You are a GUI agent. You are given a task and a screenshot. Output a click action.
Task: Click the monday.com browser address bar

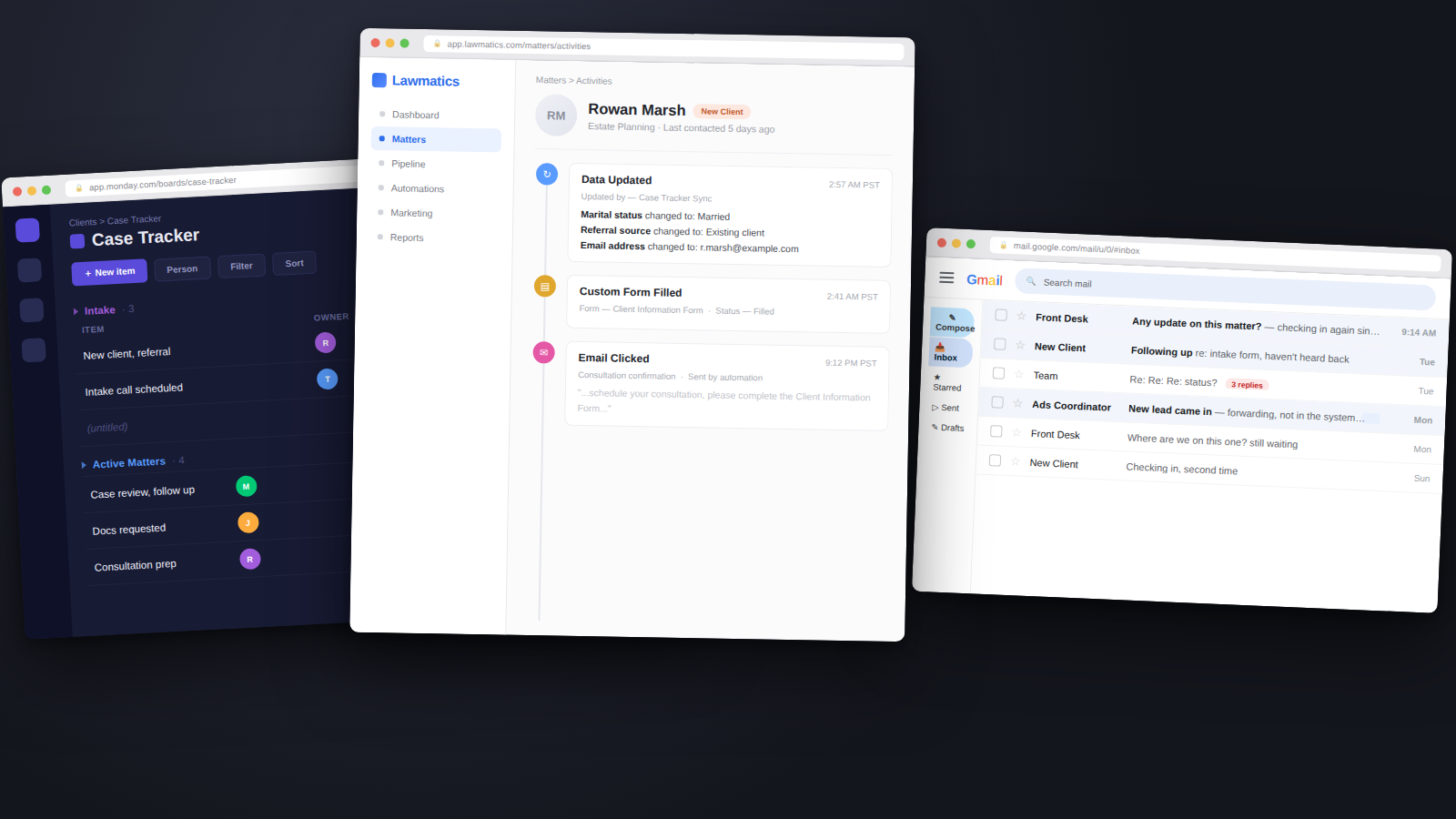(x=211, y=179)
